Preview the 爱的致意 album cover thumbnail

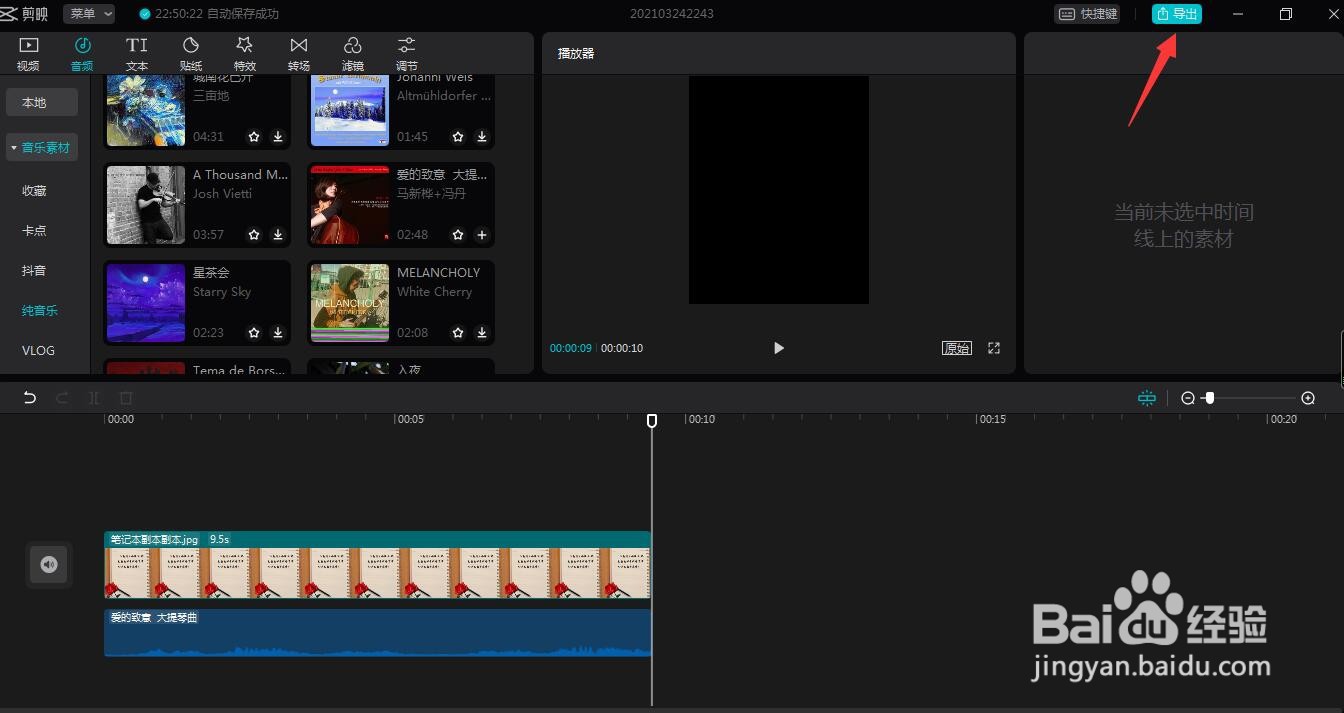350,205
